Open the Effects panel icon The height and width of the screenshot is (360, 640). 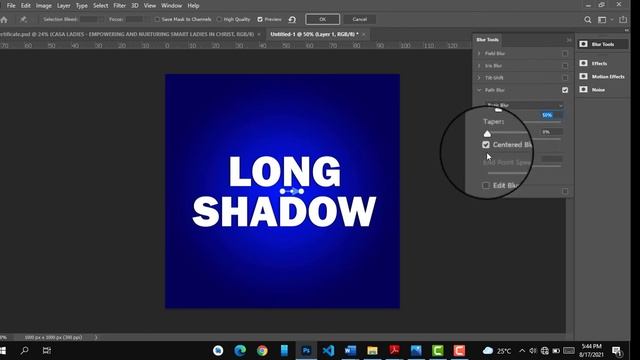584,63
